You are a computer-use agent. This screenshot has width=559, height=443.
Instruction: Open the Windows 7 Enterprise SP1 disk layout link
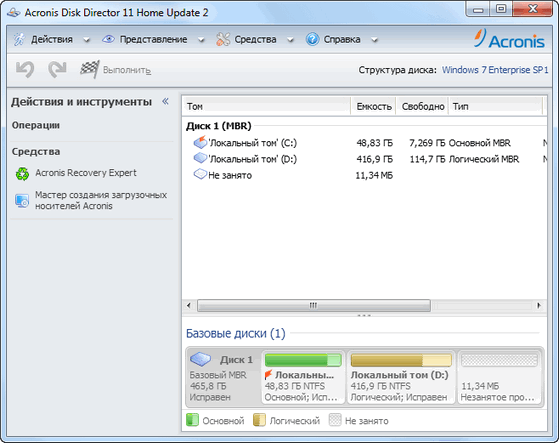[x=495, y=70]
